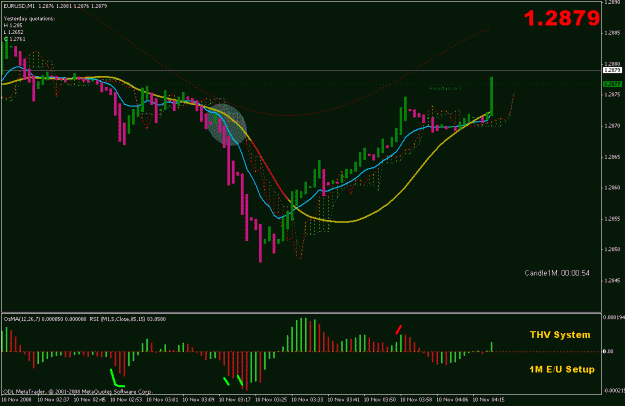Image resolution: width=625 pixels, height=406 pixels.
Task: Click the tall last green candle near 04:15
Action: [x=491, y=96]
